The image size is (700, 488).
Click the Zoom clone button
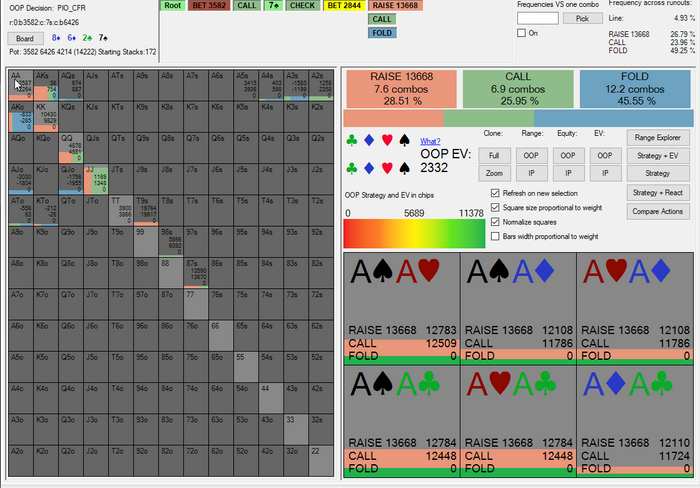(x=494, y=173)
